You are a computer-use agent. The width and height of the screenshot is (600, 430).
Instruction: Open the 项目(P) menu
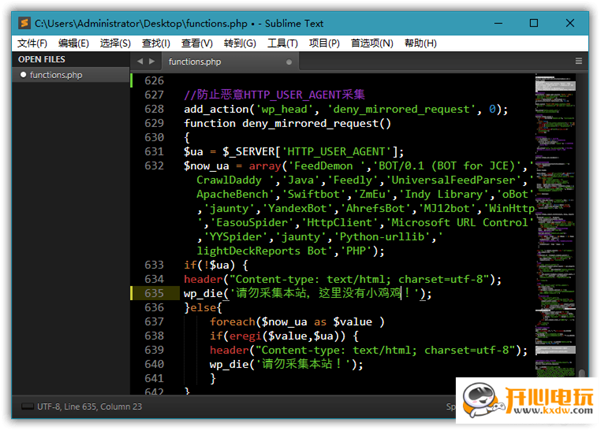(x=324, y=43)
